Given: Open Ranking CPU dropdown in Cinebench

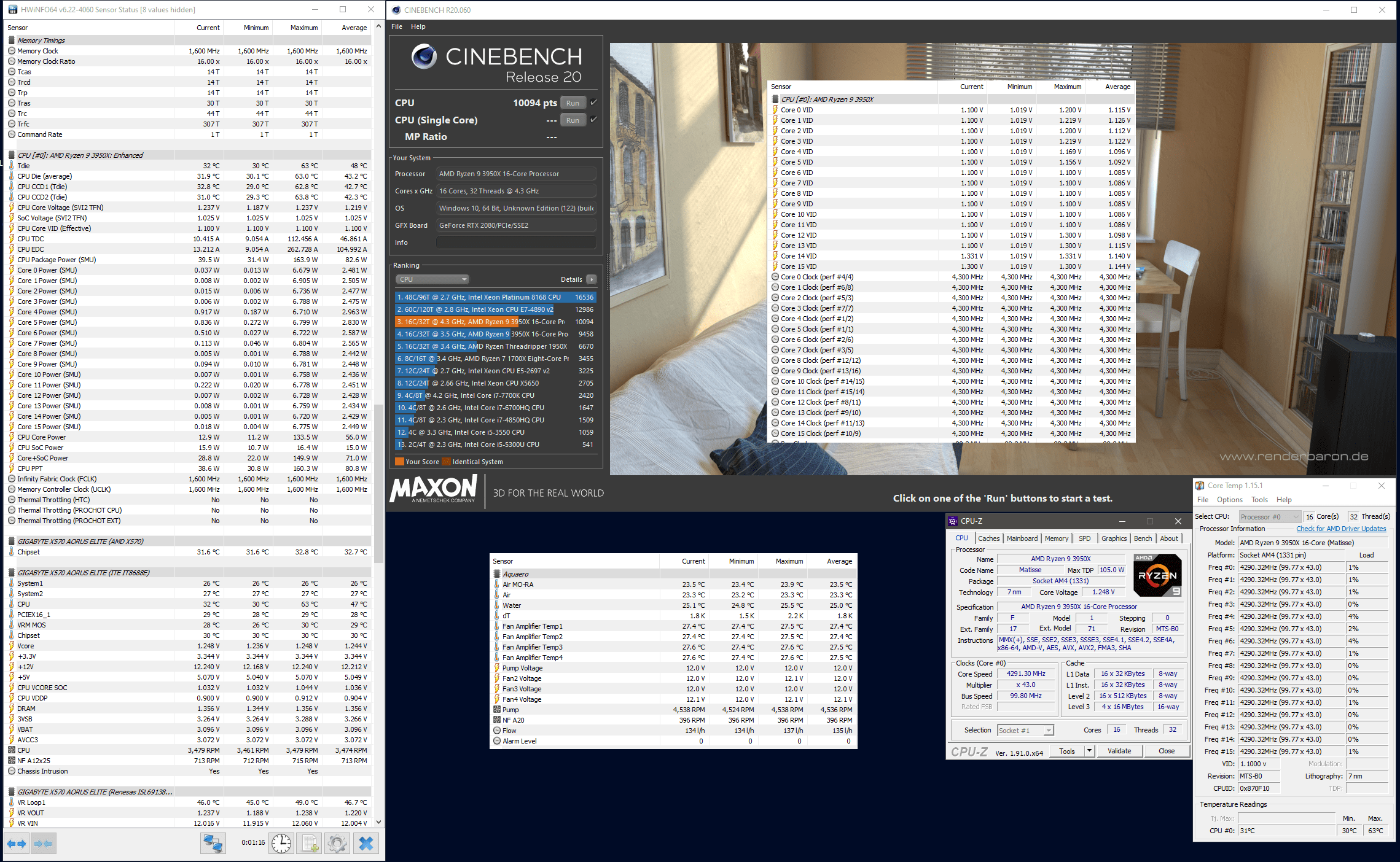Looking at the screenshot, I should (x=432, y=279).
